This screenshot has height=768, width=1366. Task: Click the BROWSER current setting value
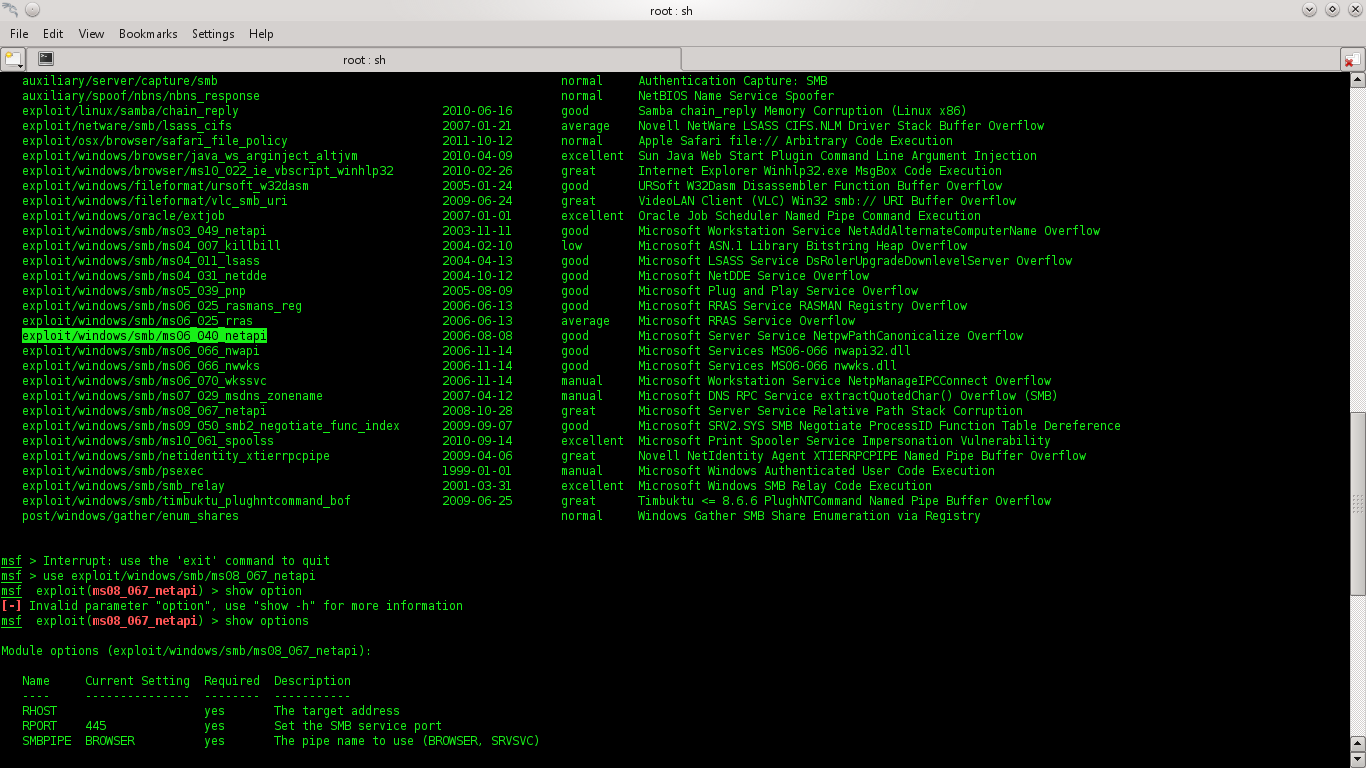(x=110, y=741)
